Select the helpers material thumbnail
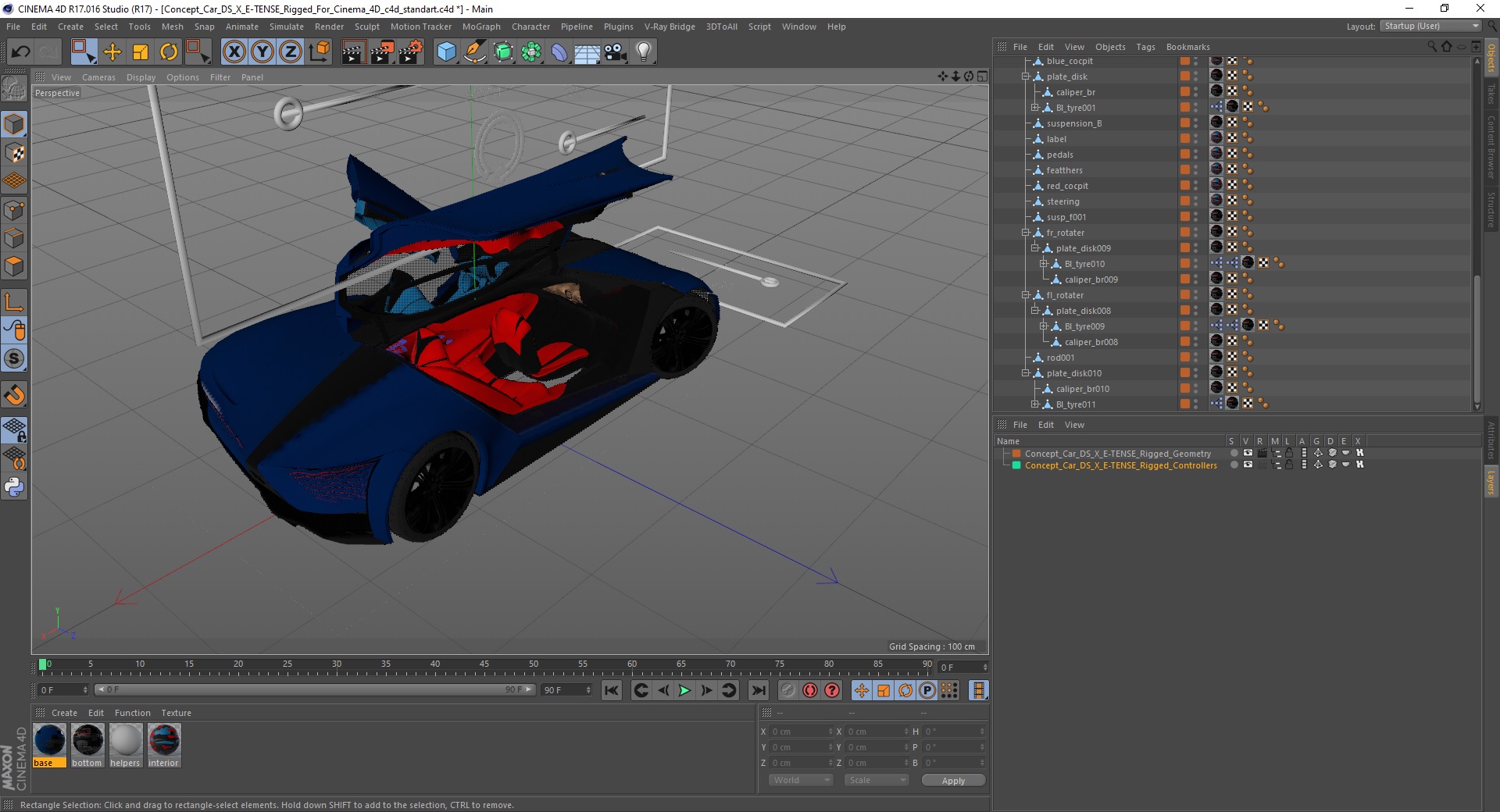The image size is (1500, 812). click(126, 746)
